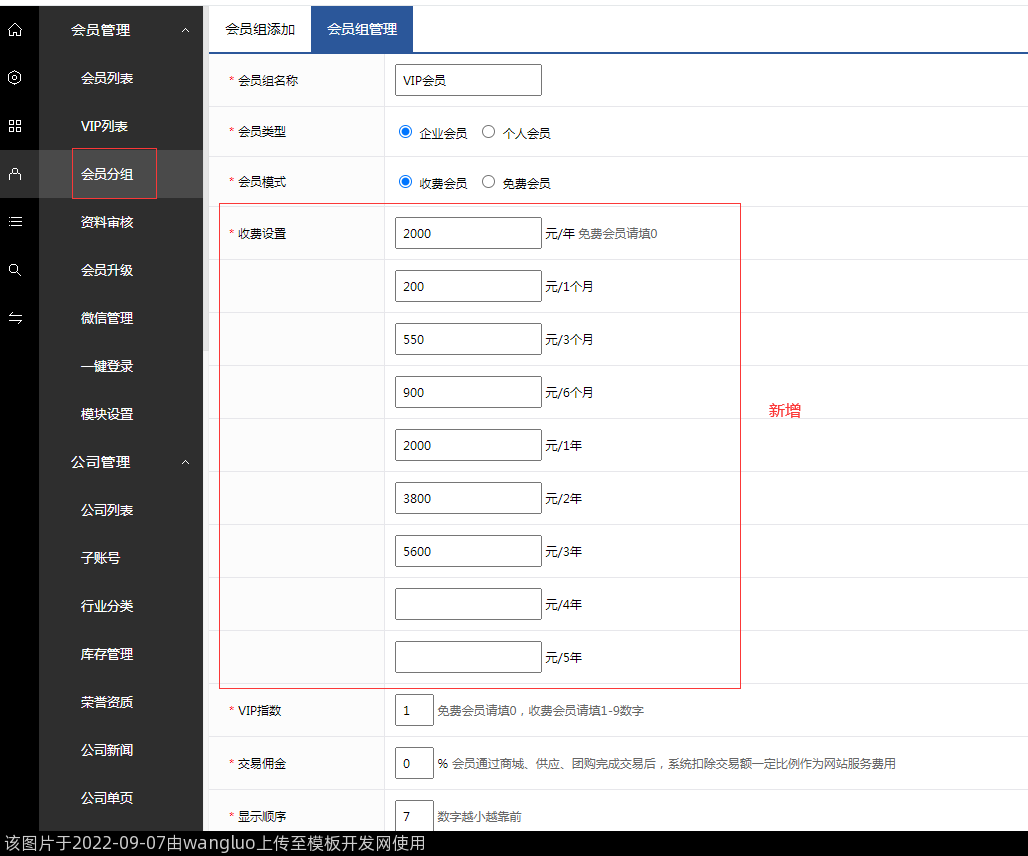
Task: Click the 会员组名称 input field
Action: (x=468, y=80)
